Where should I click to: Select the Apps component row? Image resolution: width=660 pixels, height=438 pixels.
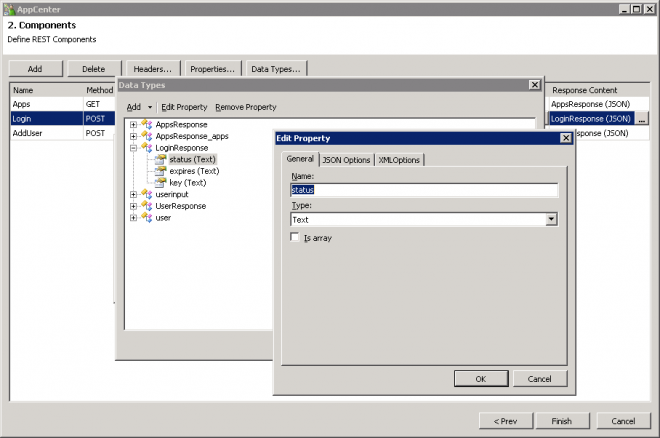click(x=62, y=104)
